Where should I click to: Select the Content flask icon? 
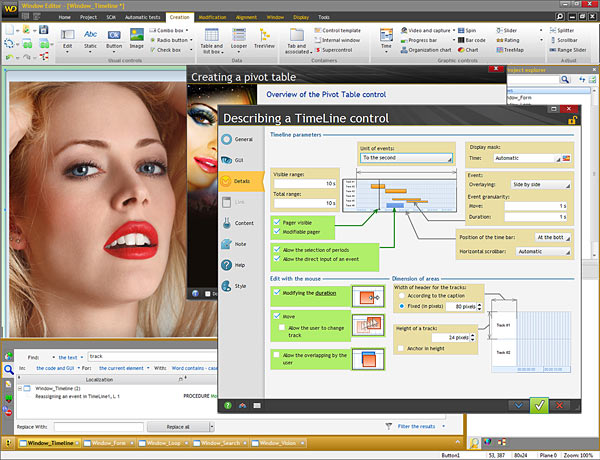click(x=226, y=222)
